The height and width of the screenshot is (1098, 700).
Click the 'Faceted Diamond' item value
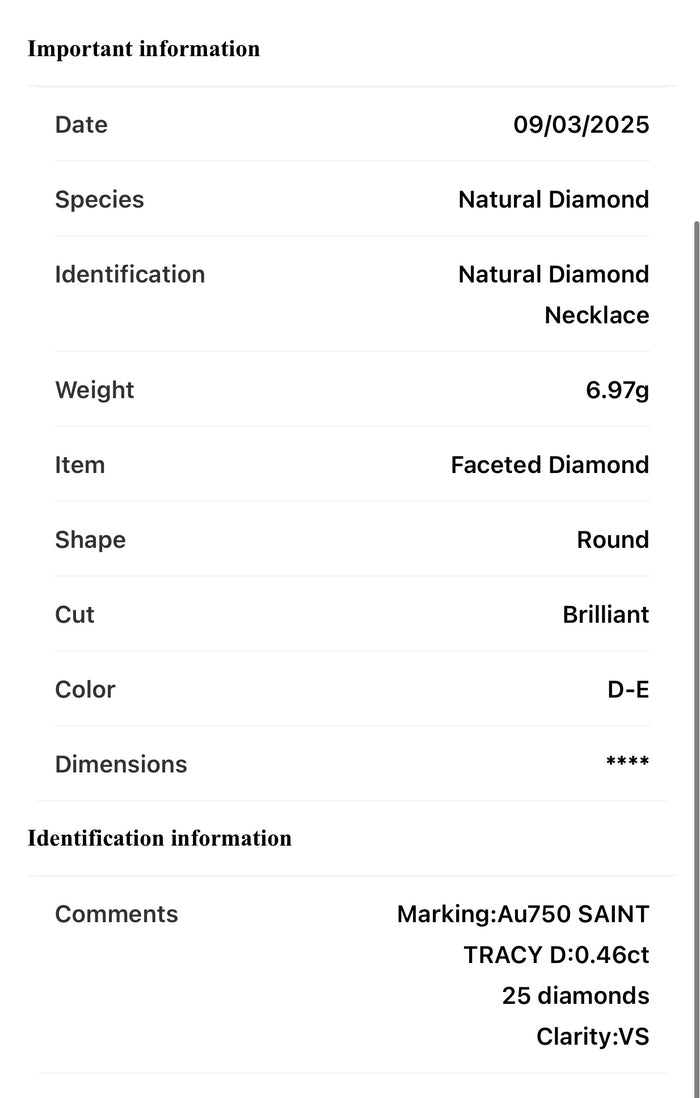(x=549, y=465)
